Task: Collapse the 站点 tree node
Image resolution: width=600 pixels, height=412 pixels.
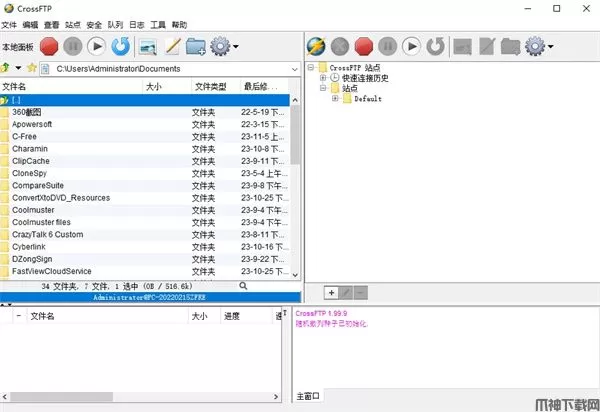Action: [323, 88]
